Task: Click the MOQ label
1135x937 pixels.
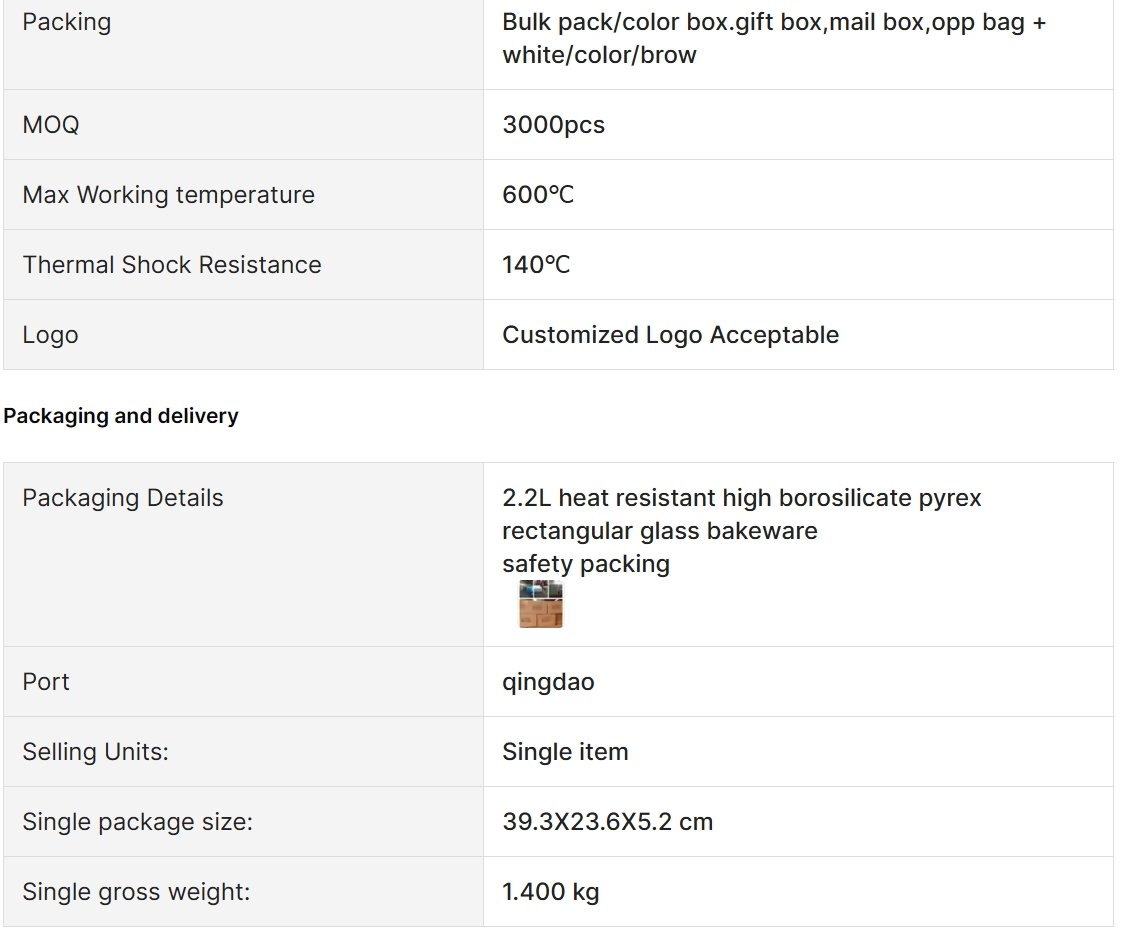Action: [51, 125]
